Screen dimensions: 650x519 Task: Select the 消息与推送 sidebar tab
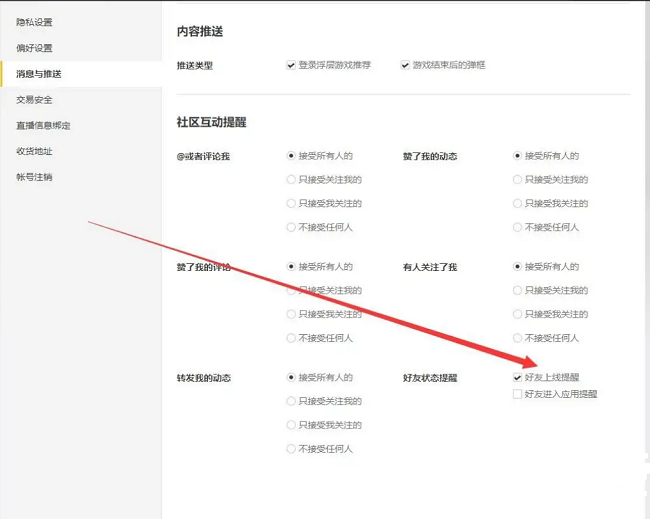point(39,74)
